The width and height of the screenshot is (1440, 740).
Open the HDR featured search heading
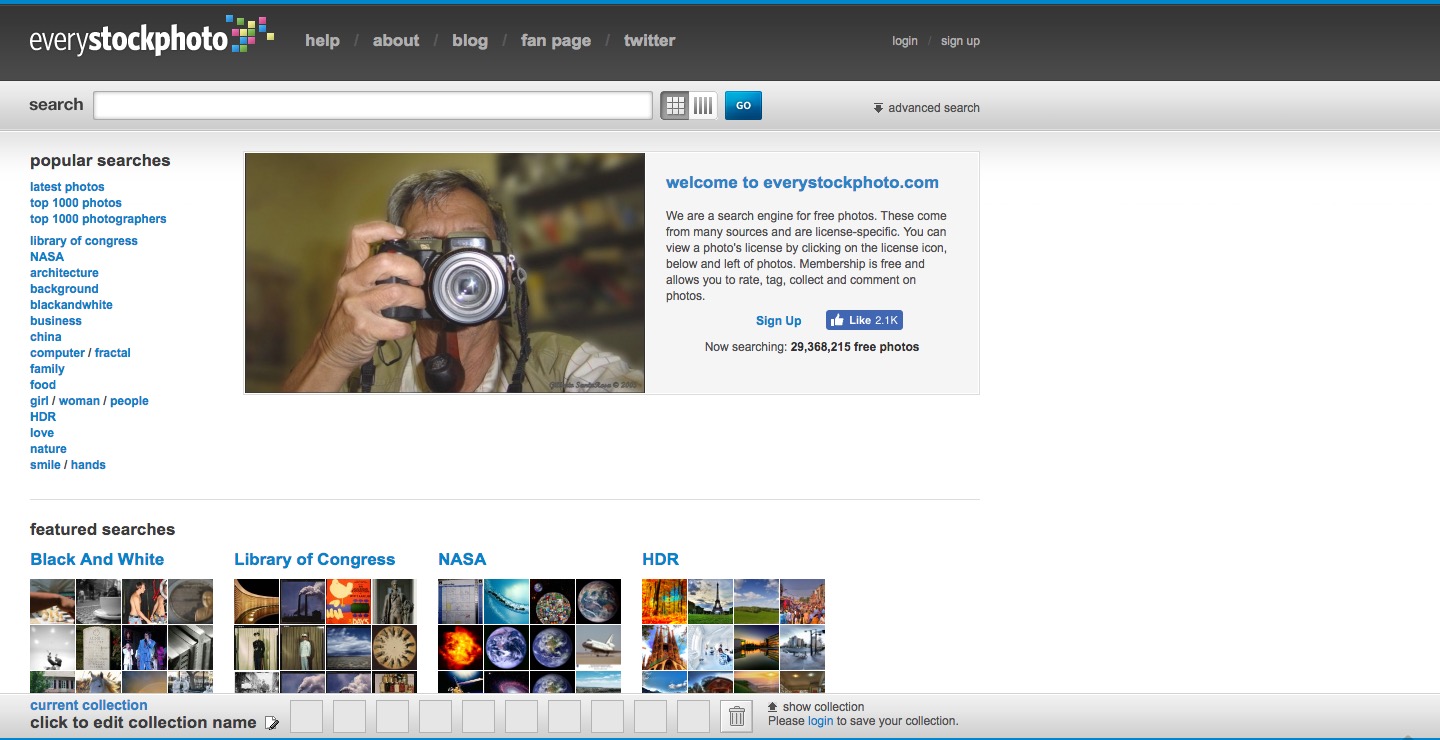click(x=660, y=559)
